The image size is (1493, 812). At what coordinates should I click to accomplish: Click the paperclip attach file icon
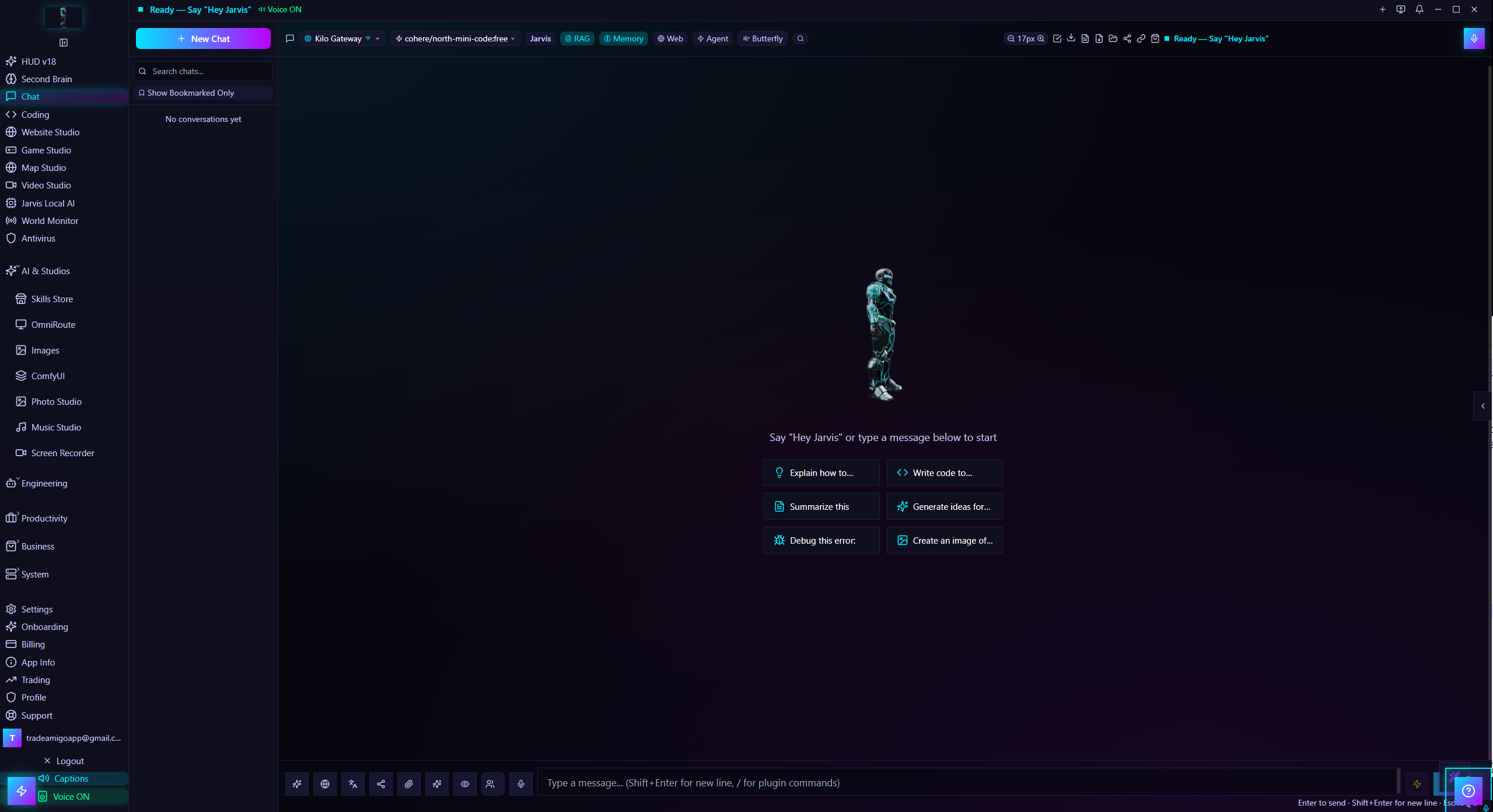(x=409, y=783)
